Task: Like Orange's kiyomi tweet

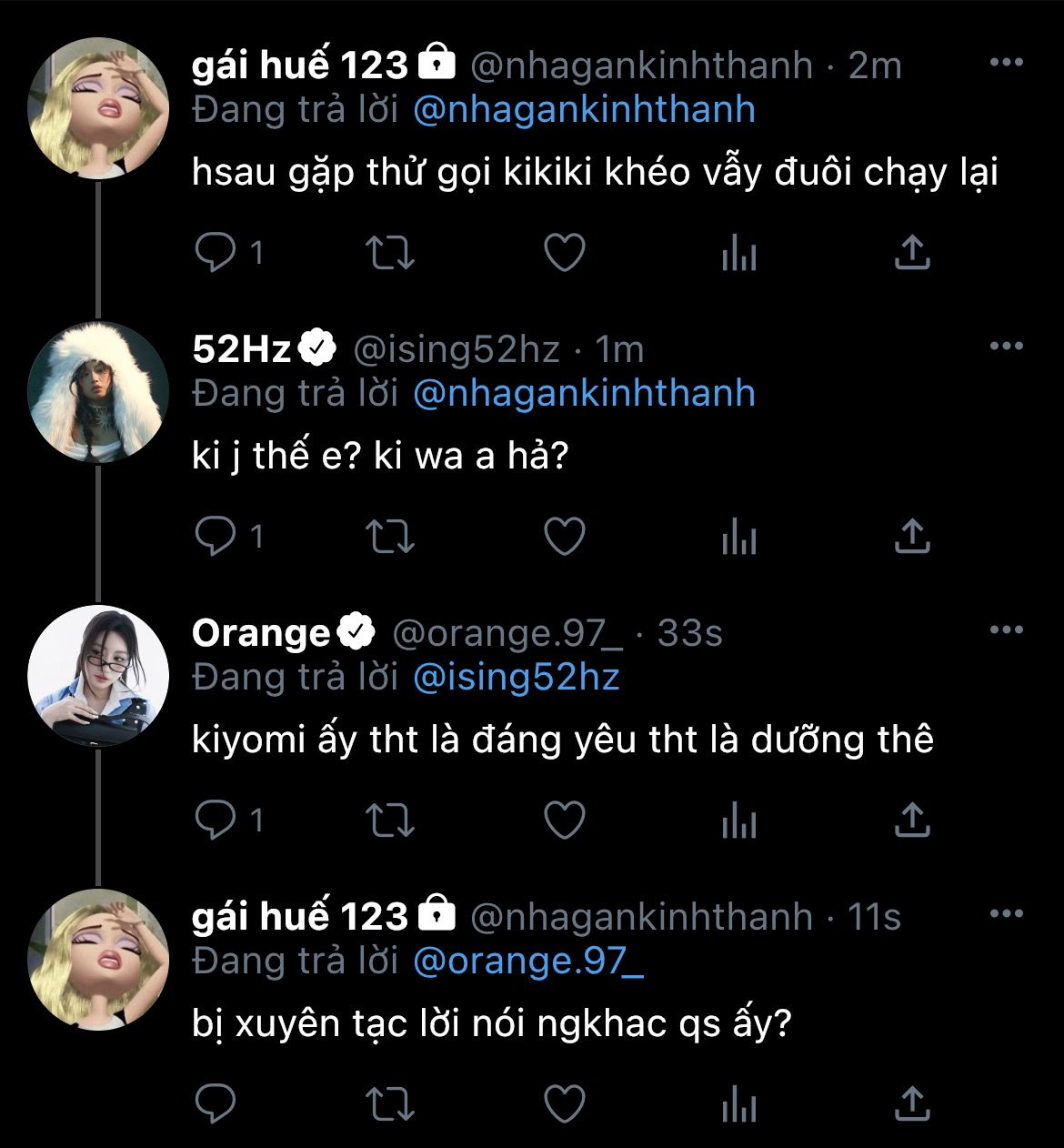Action: [x=564, y=821]
